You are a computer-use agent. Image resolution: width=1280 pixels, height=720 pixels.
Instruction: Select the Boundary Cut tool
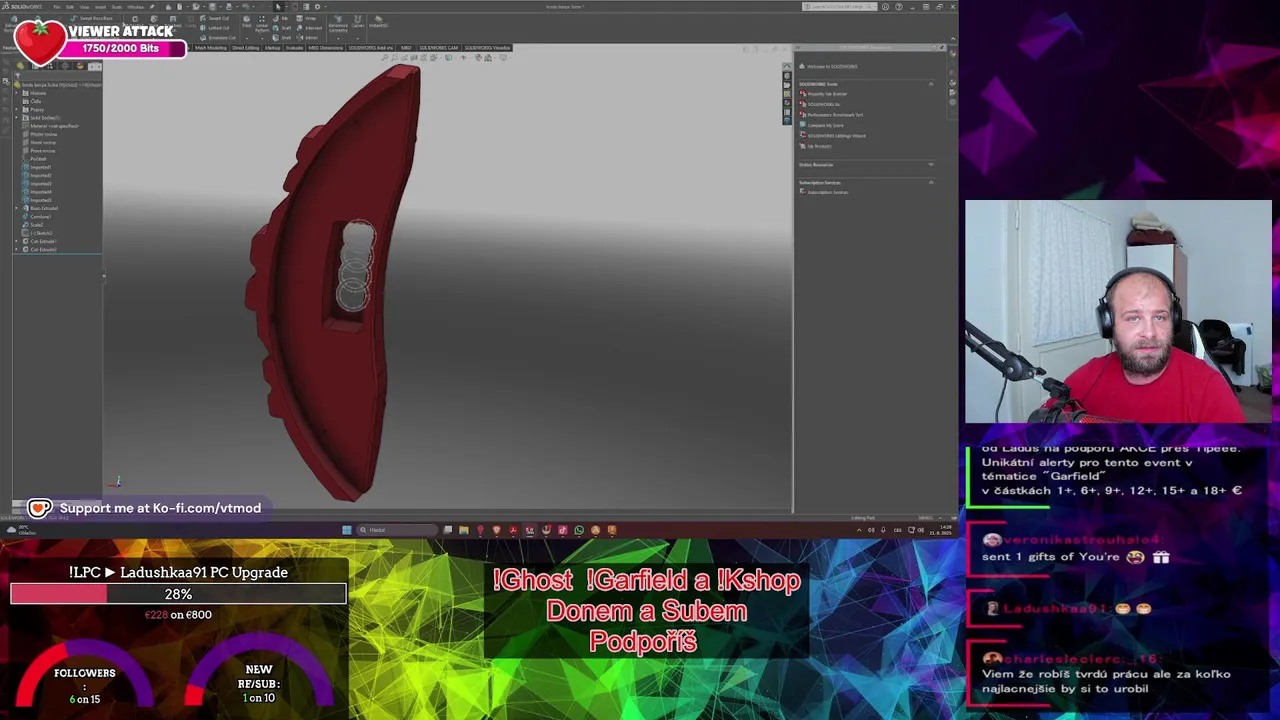pos(217,38)
